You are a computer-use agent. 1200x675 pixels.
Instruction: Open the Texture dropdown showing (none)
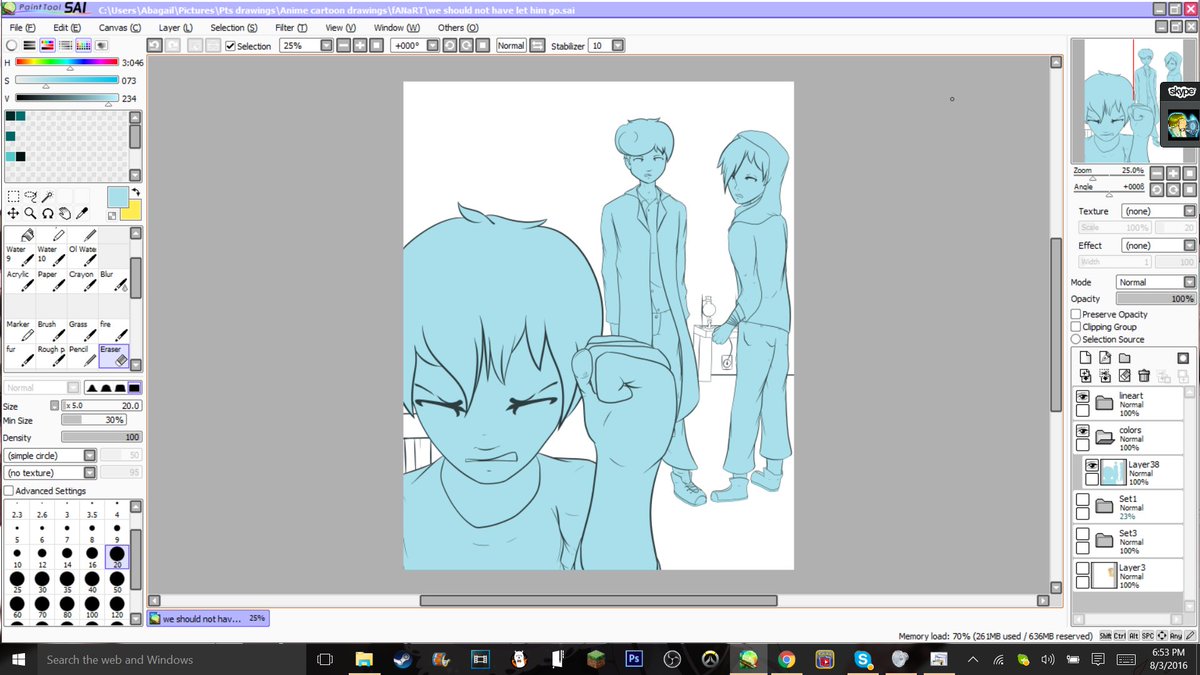pos(1155,211)
